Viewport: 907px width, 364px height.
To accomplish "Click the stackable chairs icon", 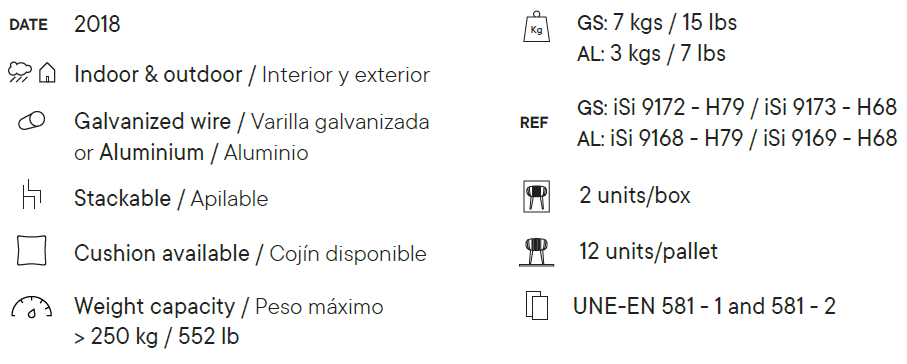I will click(x=32, y=194).
